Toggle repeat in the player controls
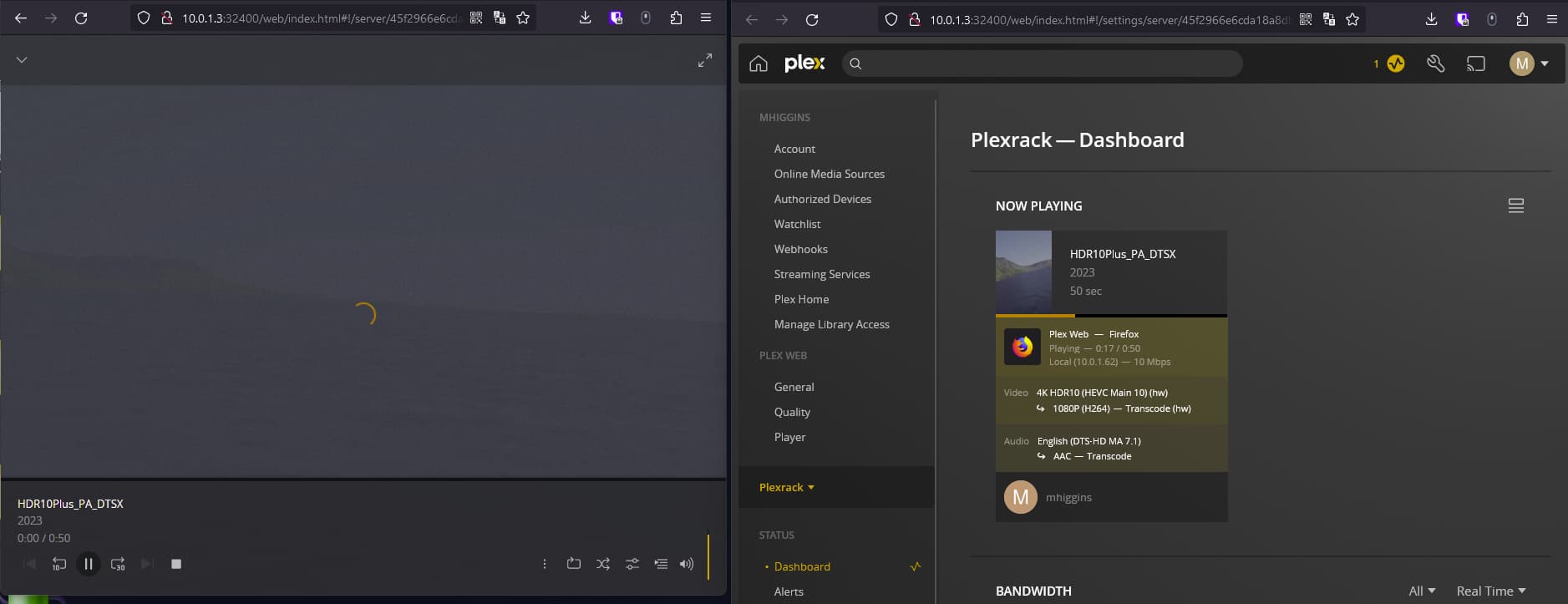The width and height of the screenshot is (1568, 604). pyautogui.click(x=574, y=564)
